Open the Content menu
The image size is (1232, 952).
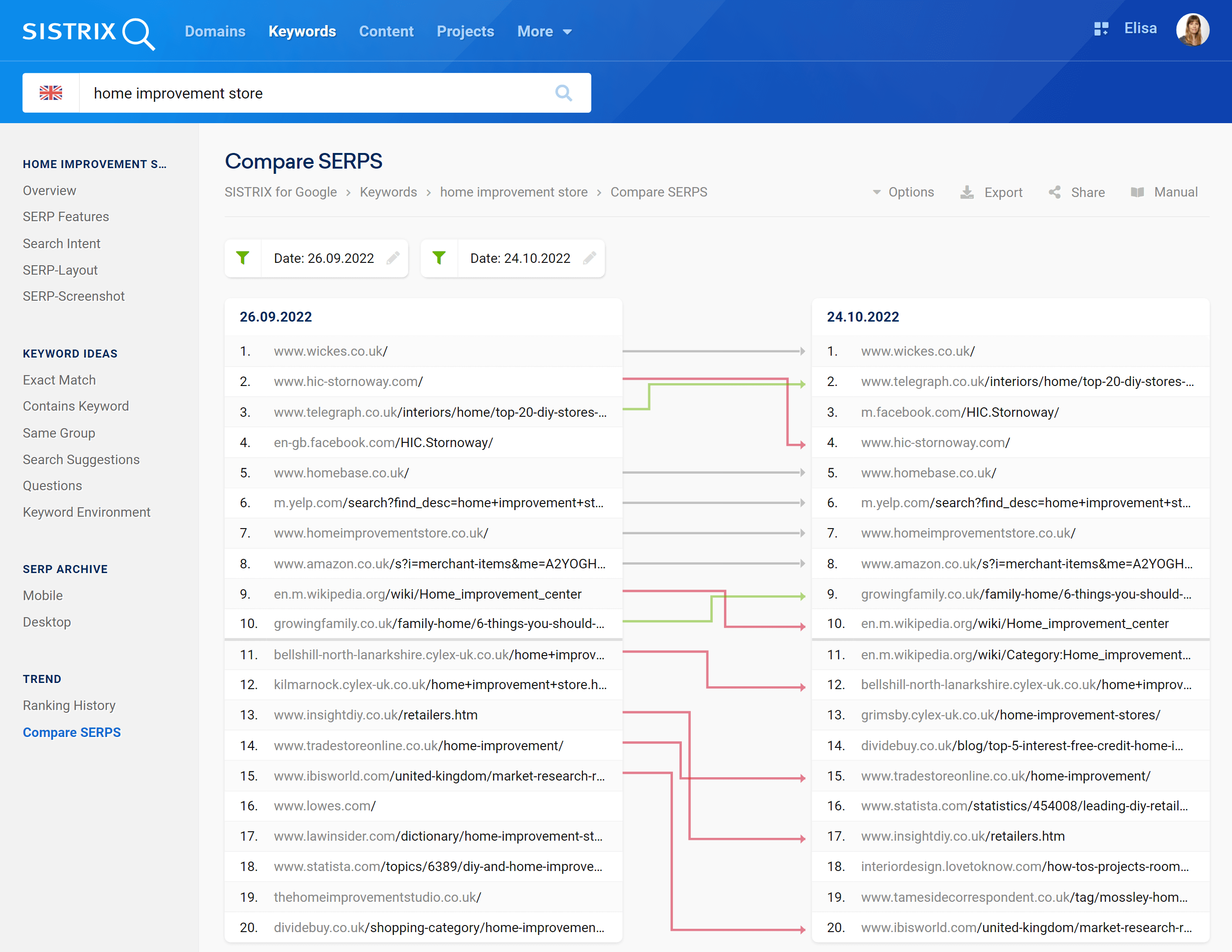386,32
